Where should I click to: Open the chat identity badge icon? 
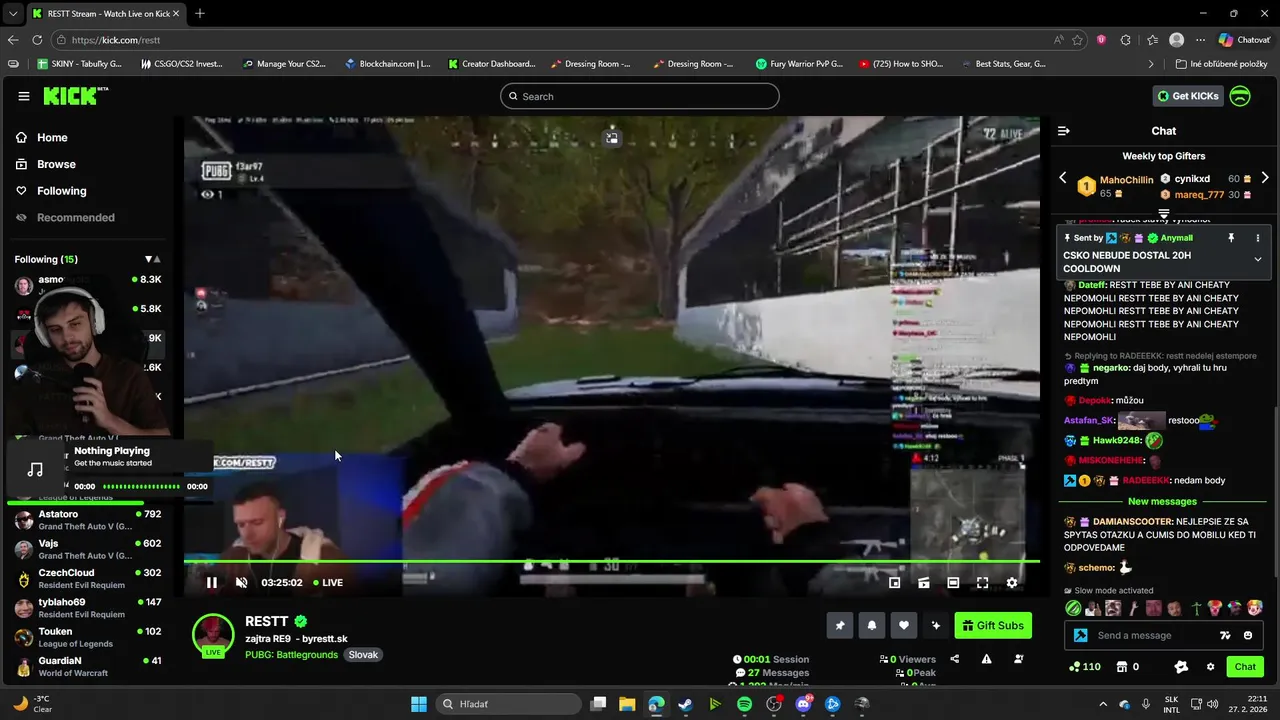pyautogui.click(x=1081, y=636)
